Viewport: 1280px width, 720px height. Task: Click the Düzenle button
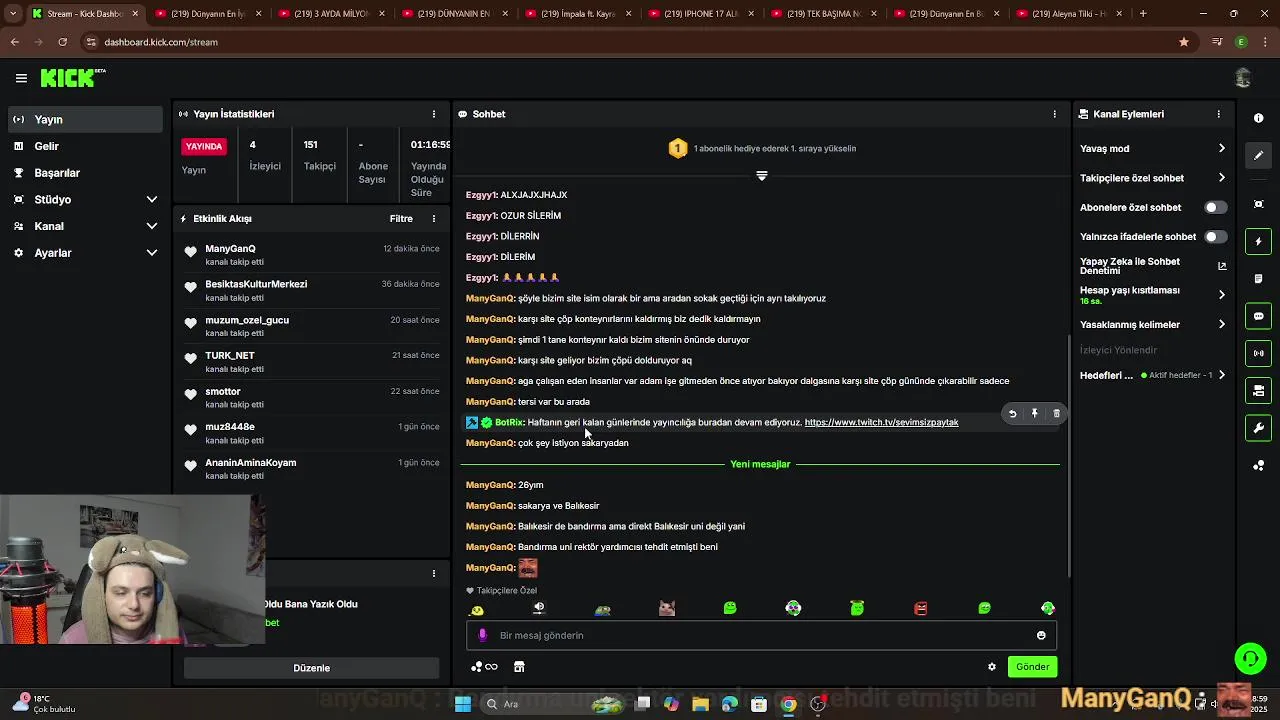tap(311, 668)
